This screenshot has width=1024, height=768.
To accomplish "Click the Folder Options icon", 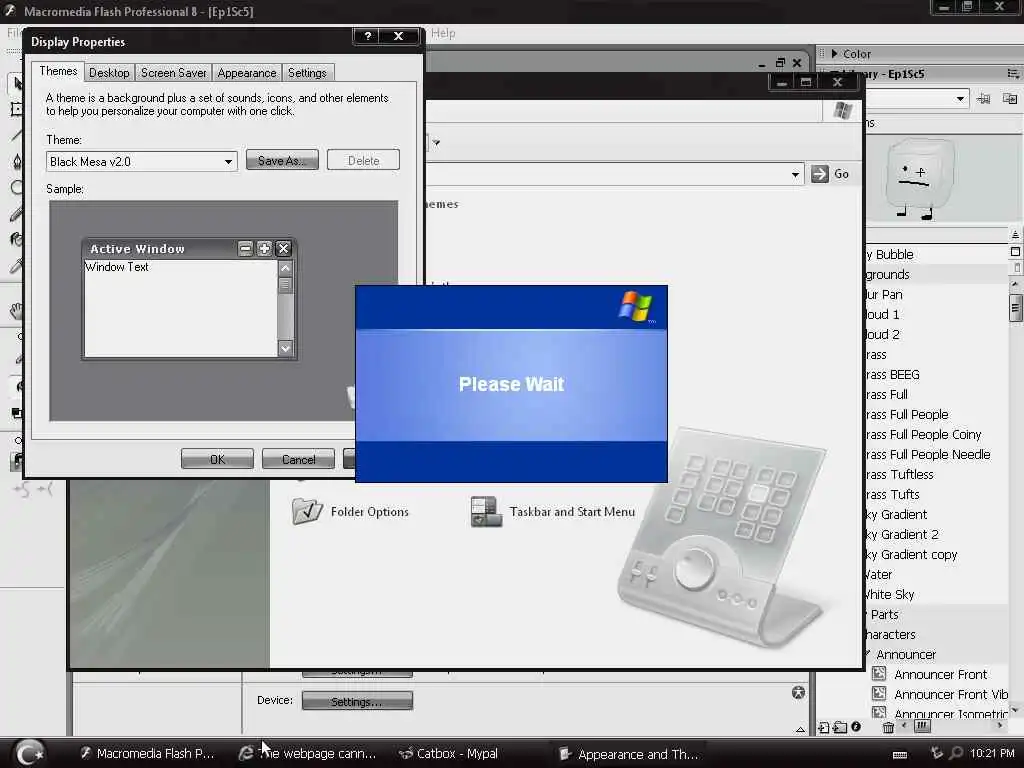I will [308, 511].
